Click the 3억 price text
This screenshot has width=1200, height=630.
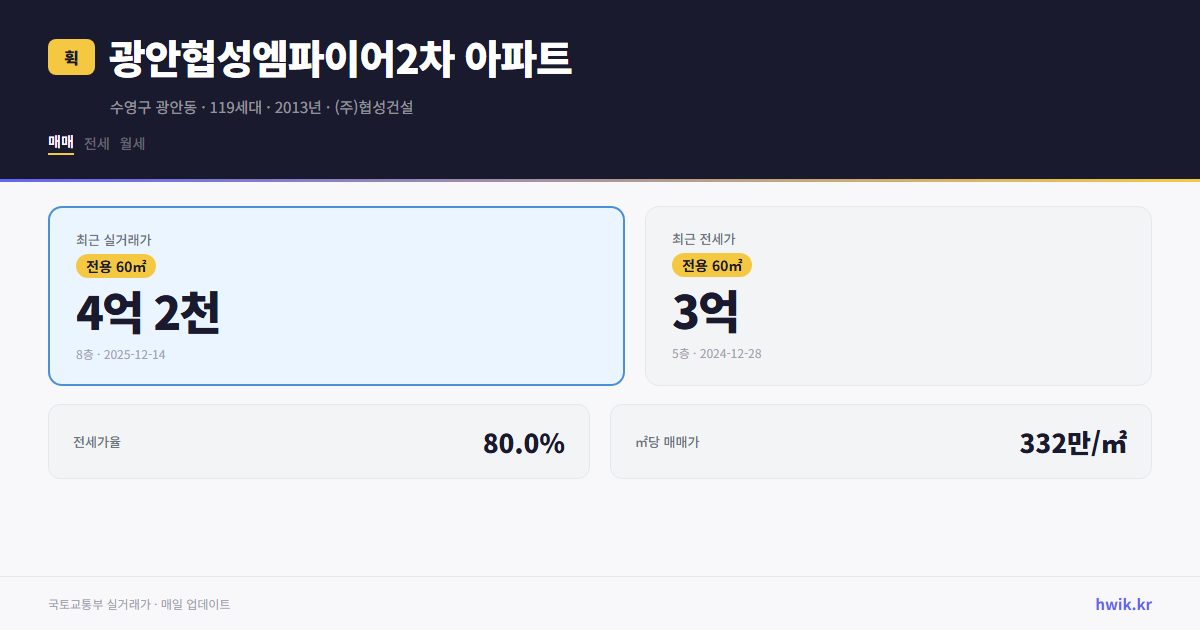(706, 311)
